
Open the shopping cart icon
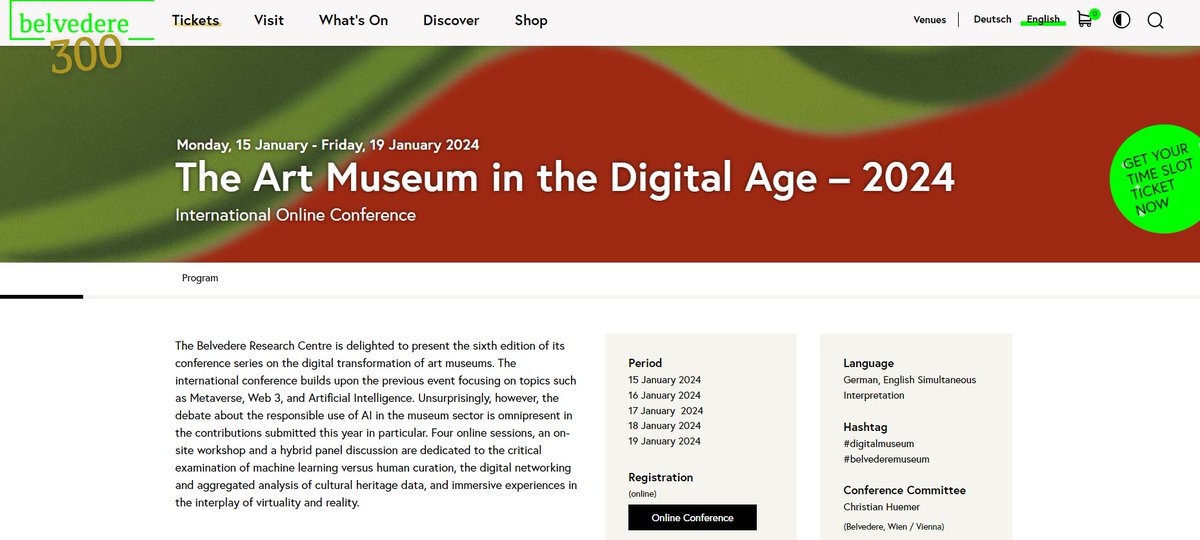pyautogui.click(x=1086, y=19)
